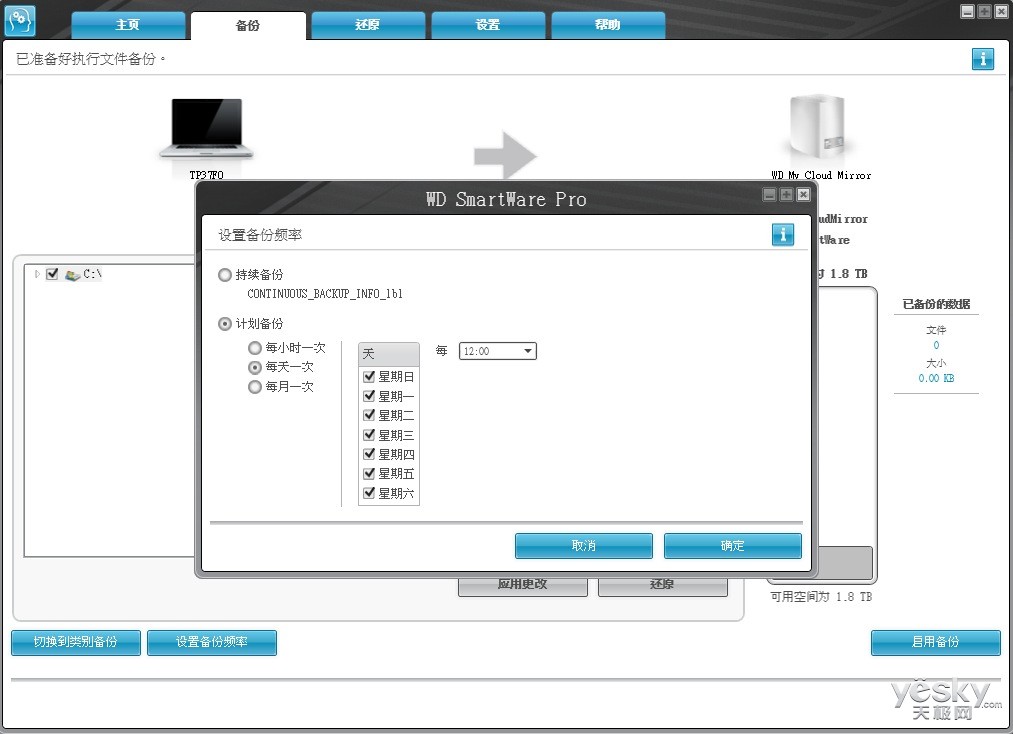Uncheck 星期三 checkbox
The height and width of the screenshot is (734, 1013).
pos(369,435)
